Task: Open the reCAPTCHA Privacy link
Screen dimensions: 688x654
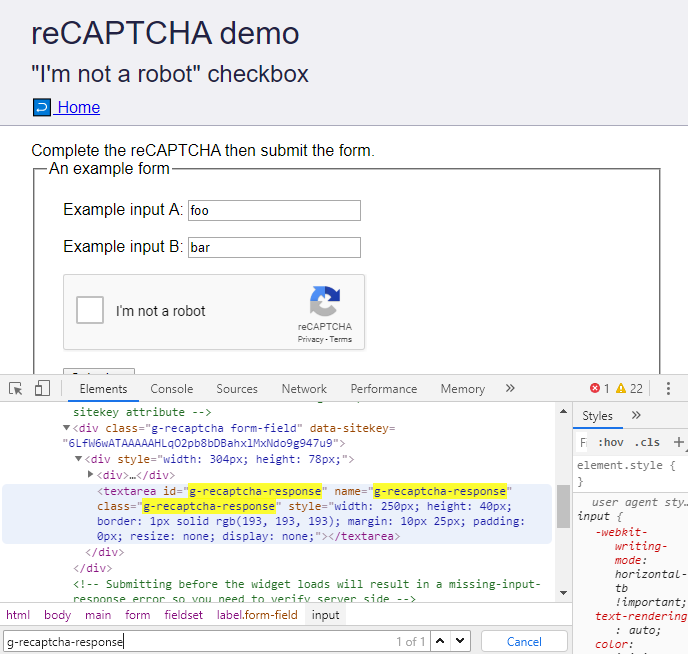Action: point(310,340)
